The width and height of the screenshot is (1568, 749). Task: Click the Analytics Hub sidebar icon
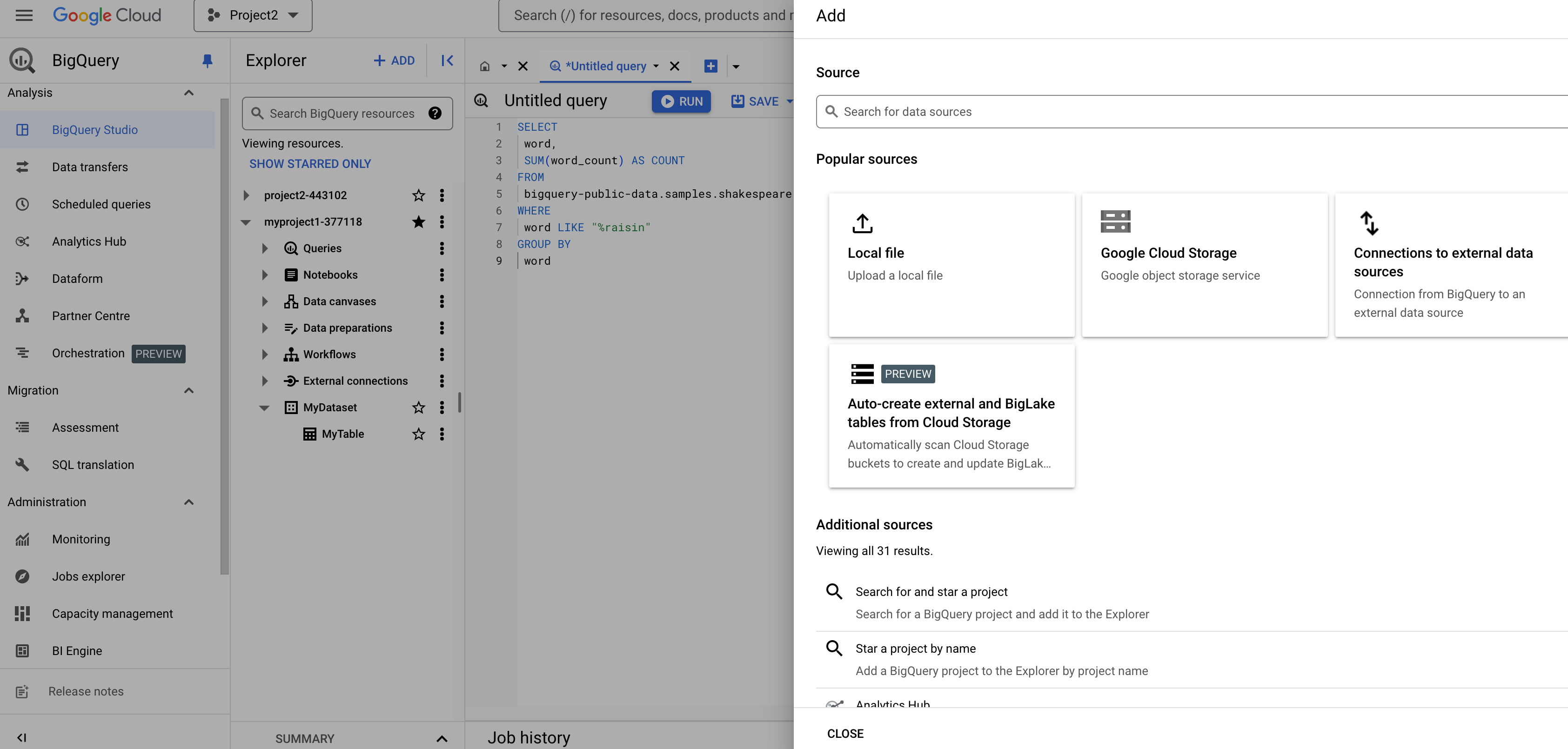coord(22,241)
